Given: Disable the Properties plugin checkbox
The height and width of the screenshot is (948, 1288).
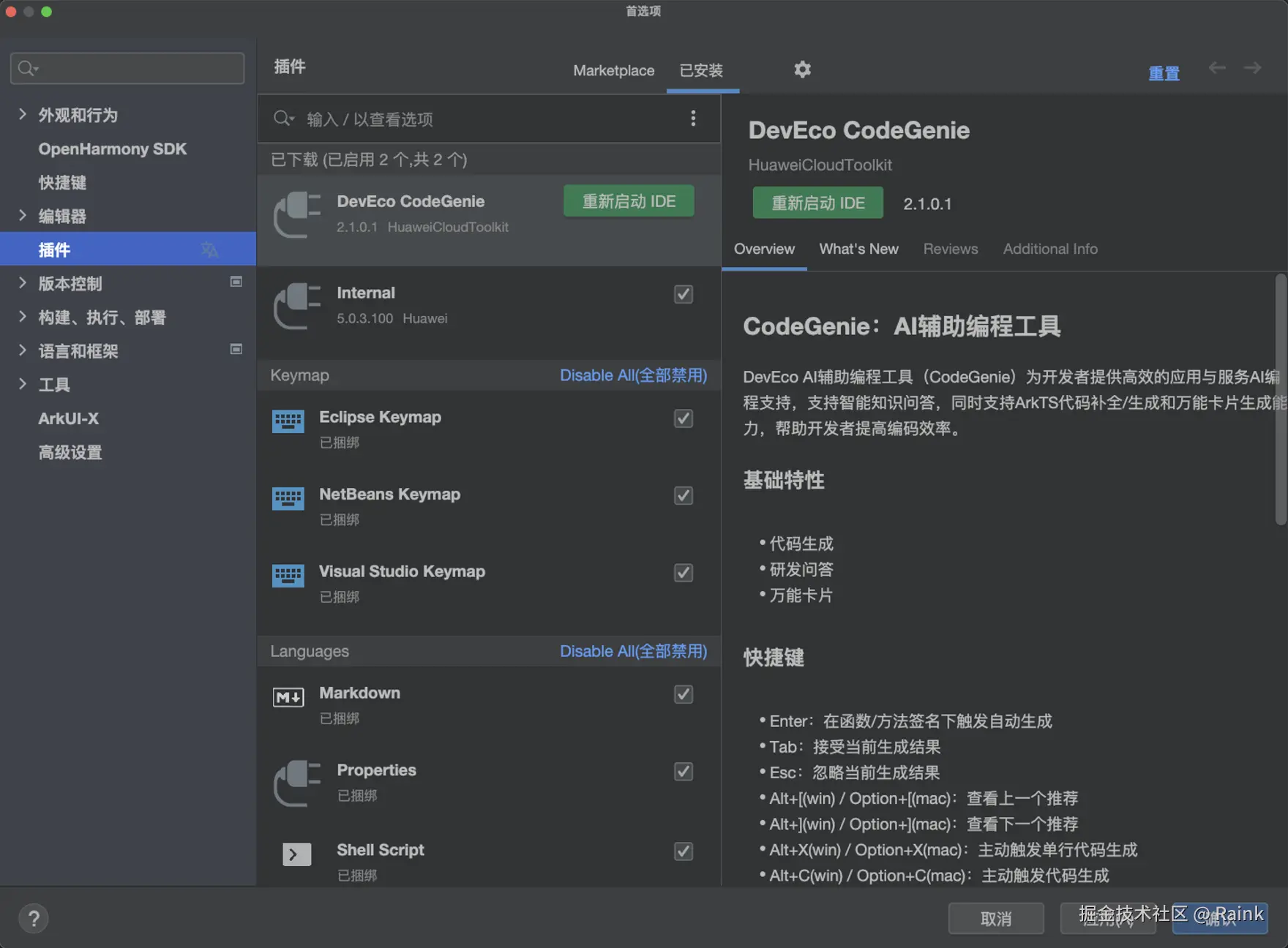Looking at the screenshot, I should pos(684,772).
